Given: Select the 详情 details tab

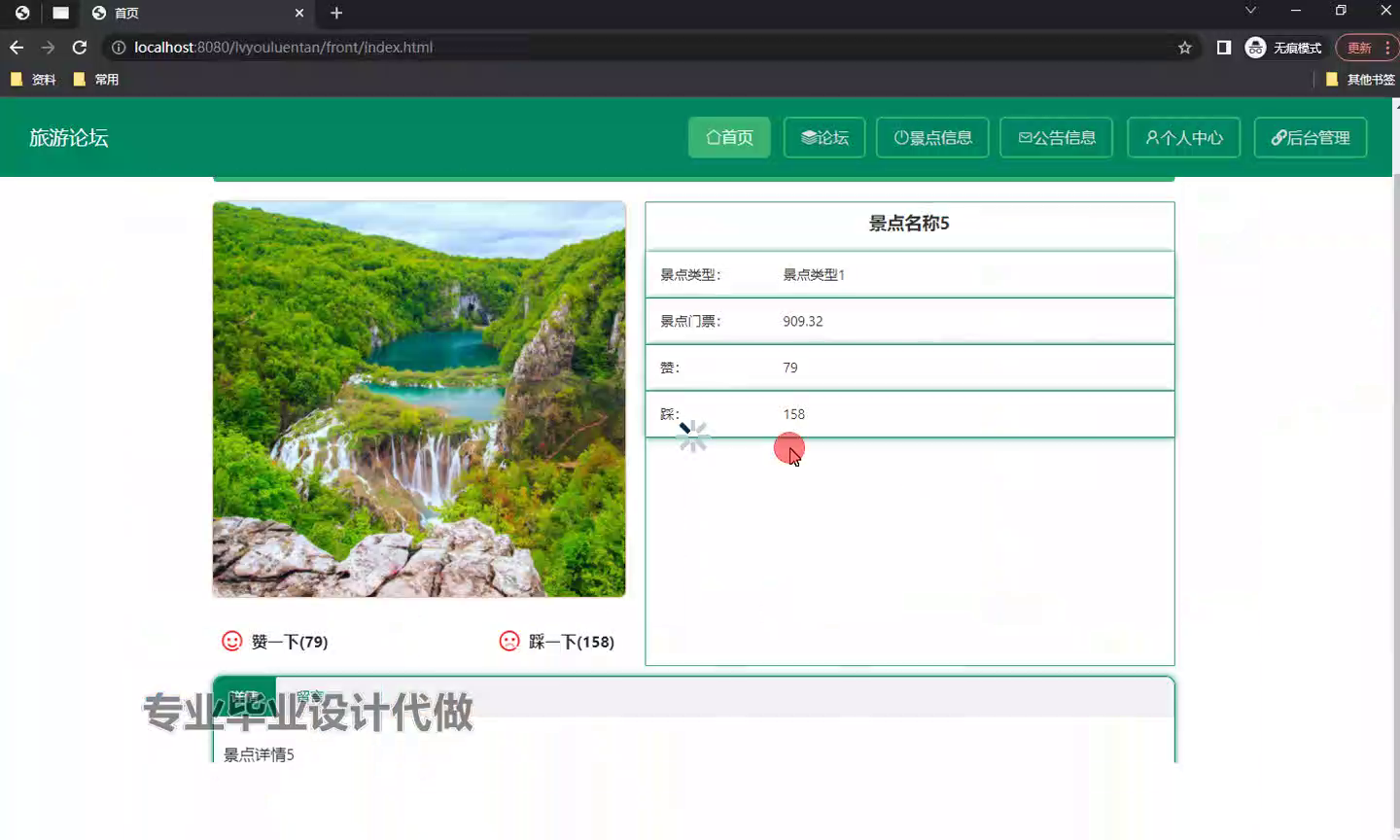Looking at the screenshot, I should (245, 697).
